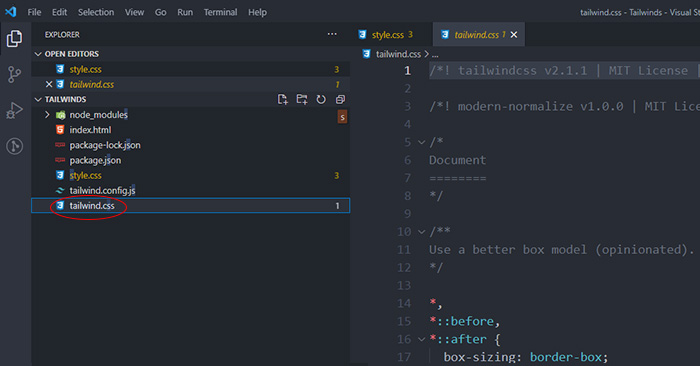This screenshot has width=700, height=366.
Task: Click New Folder icon in TAILWINDS header
Action: pyautogui.click(x=302, y=99)
